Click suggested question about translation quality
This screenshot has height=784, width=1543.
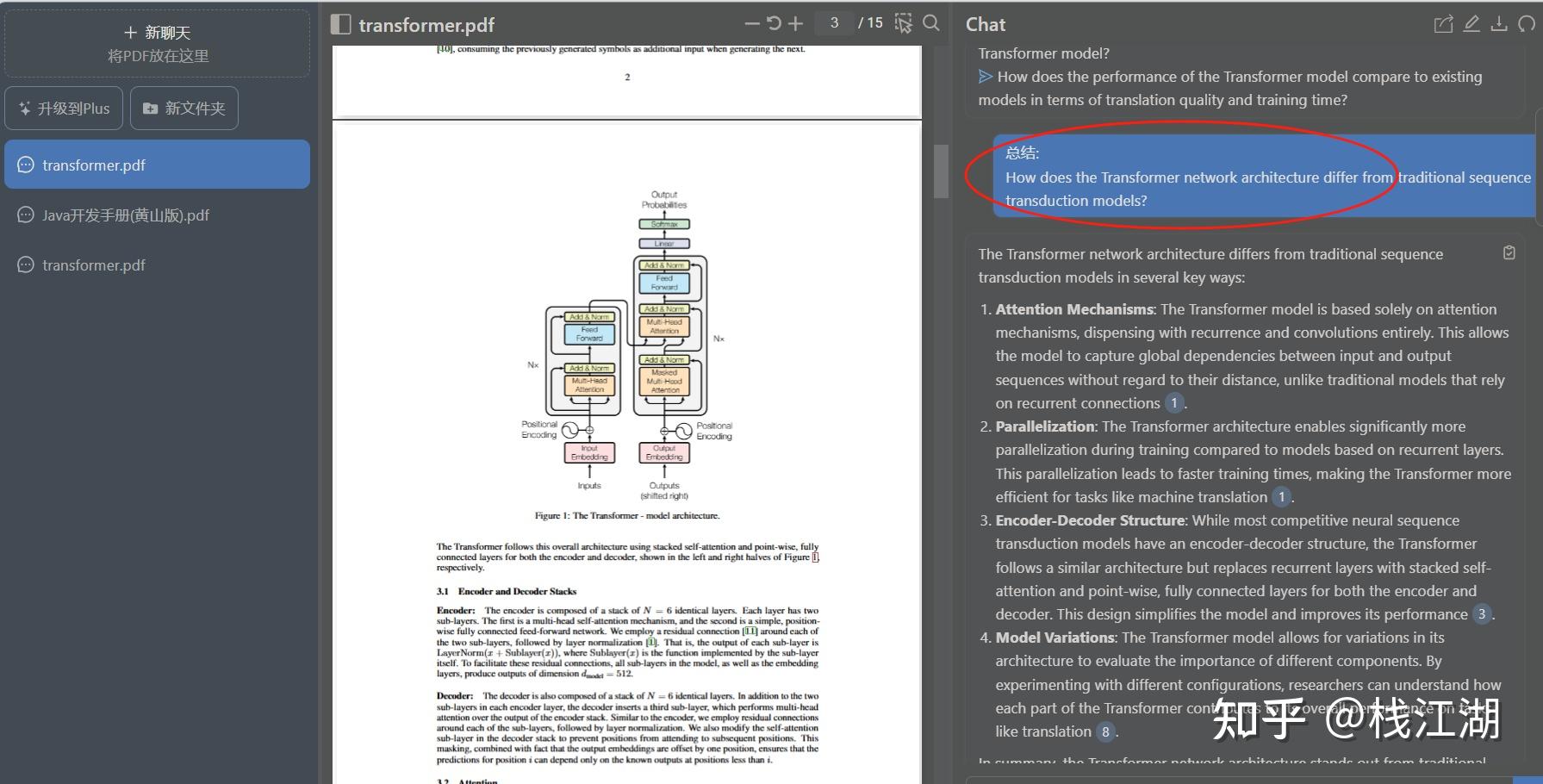click(1230, 88)
